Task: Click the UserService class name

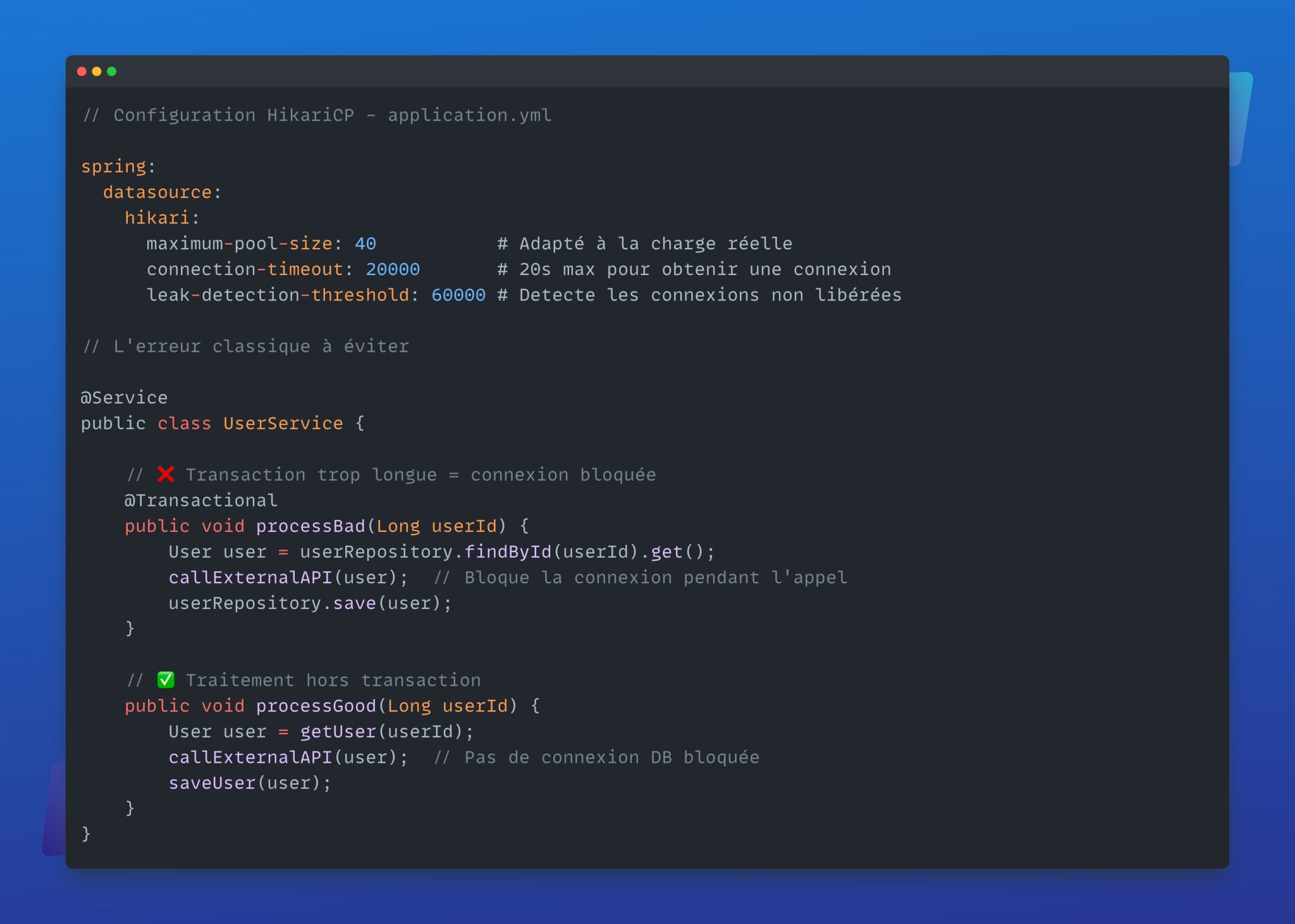Action: pyautogui.click(x=283, y=423)
